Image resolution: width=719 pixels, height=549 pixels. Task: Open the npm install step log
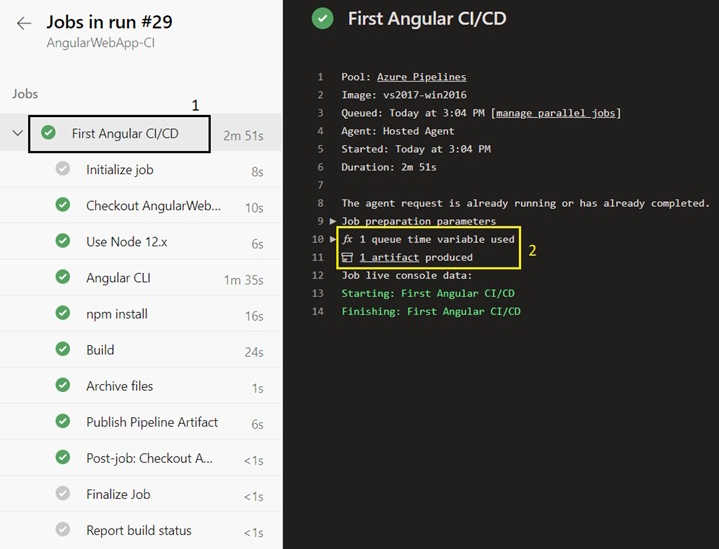[141, 313]
